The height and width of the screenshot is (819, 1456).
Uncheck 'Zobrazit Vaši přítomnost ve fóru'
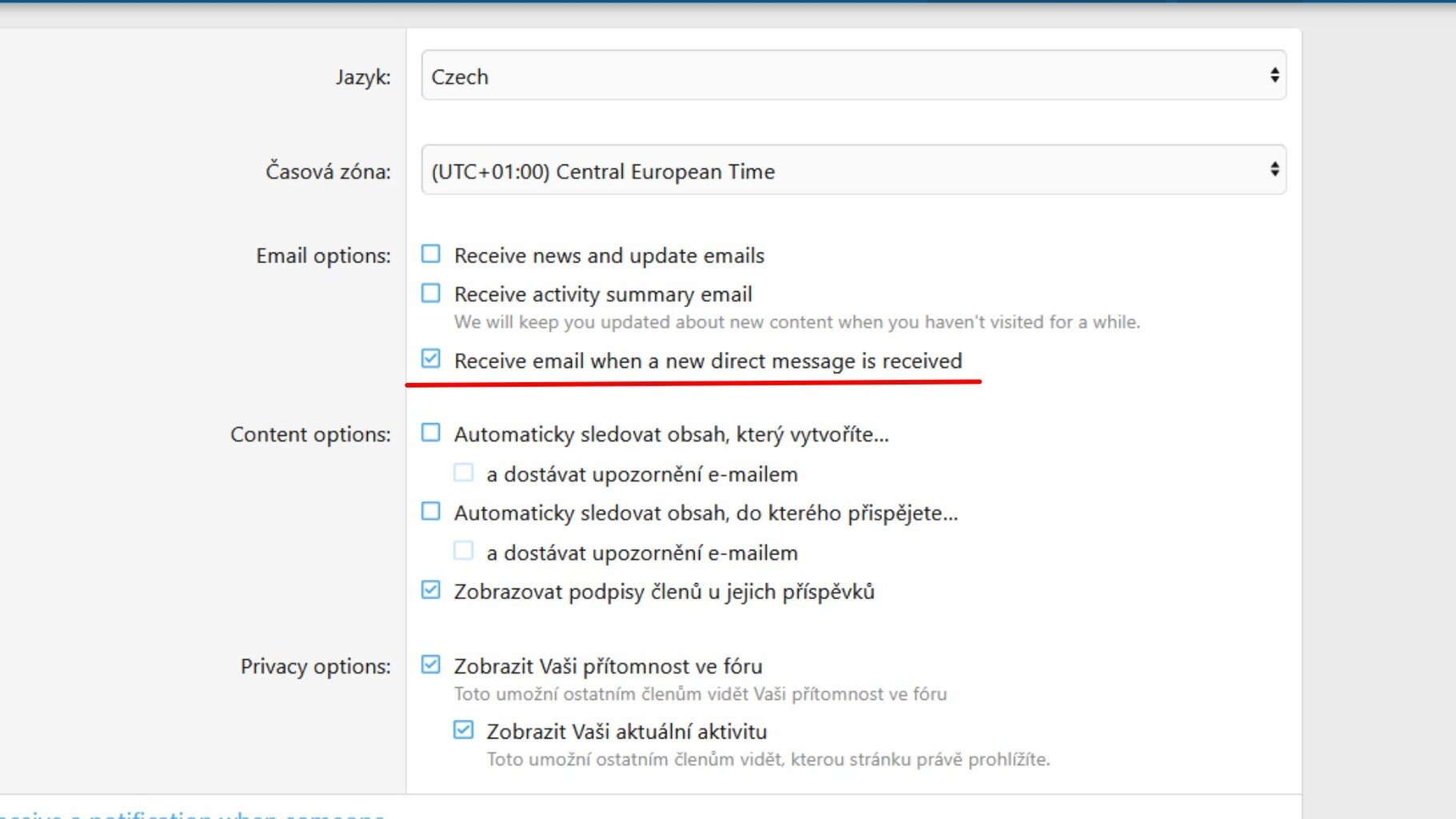point(431,665)
